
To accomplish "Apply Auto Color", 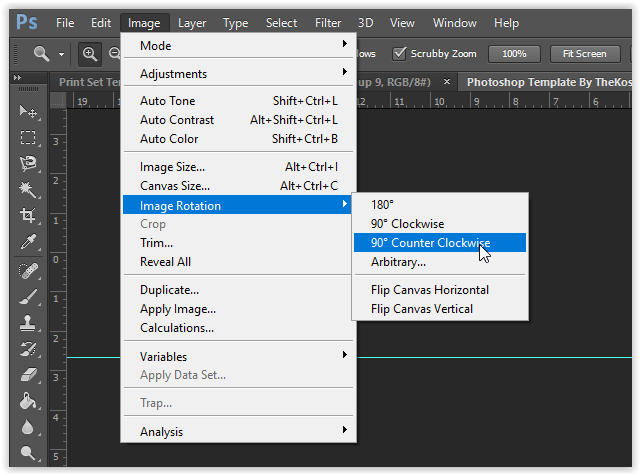I will [239, 139].
